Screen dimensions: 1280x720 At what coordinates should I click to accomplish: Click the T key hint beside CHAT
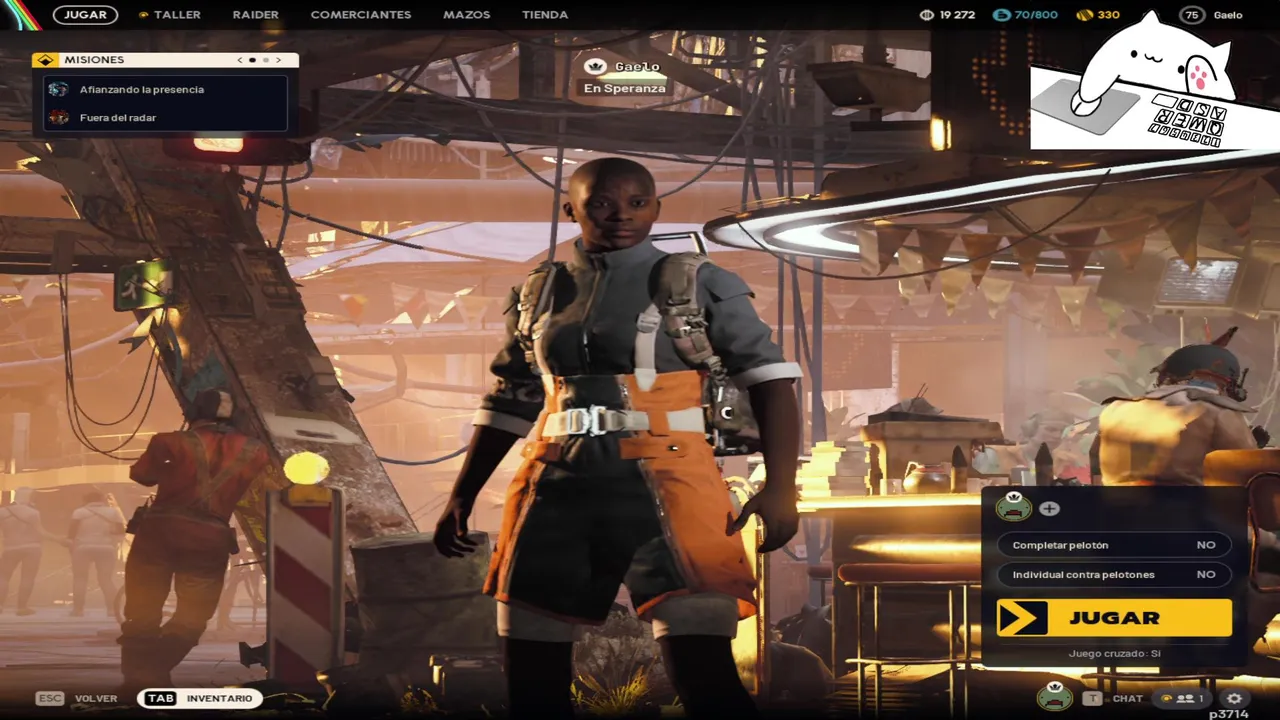[x=1093, y=698]
